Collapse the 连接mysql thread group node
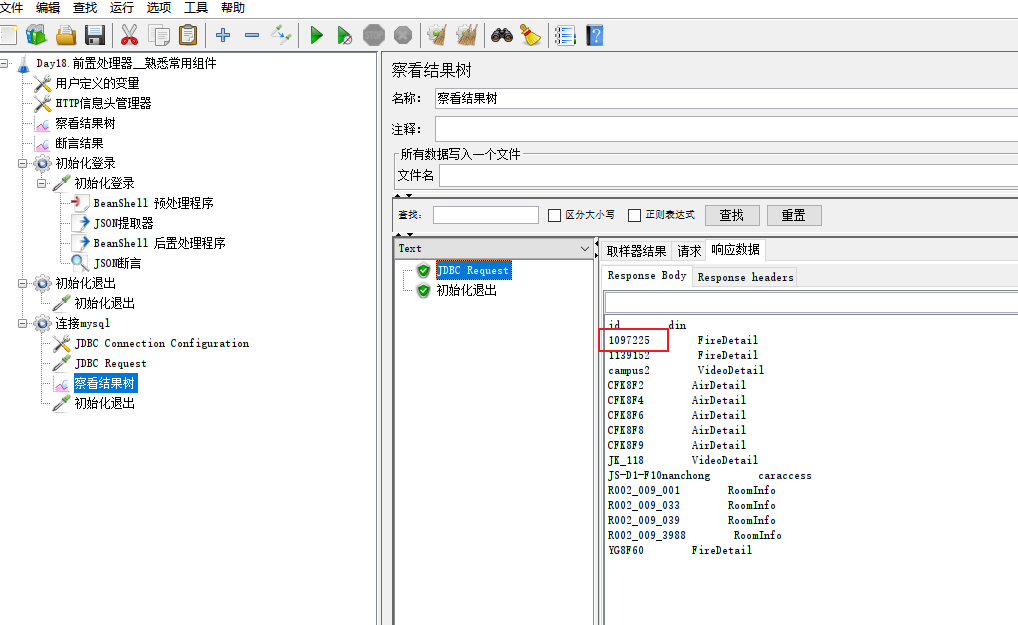The image size is (1018, 625). (23, 323)
